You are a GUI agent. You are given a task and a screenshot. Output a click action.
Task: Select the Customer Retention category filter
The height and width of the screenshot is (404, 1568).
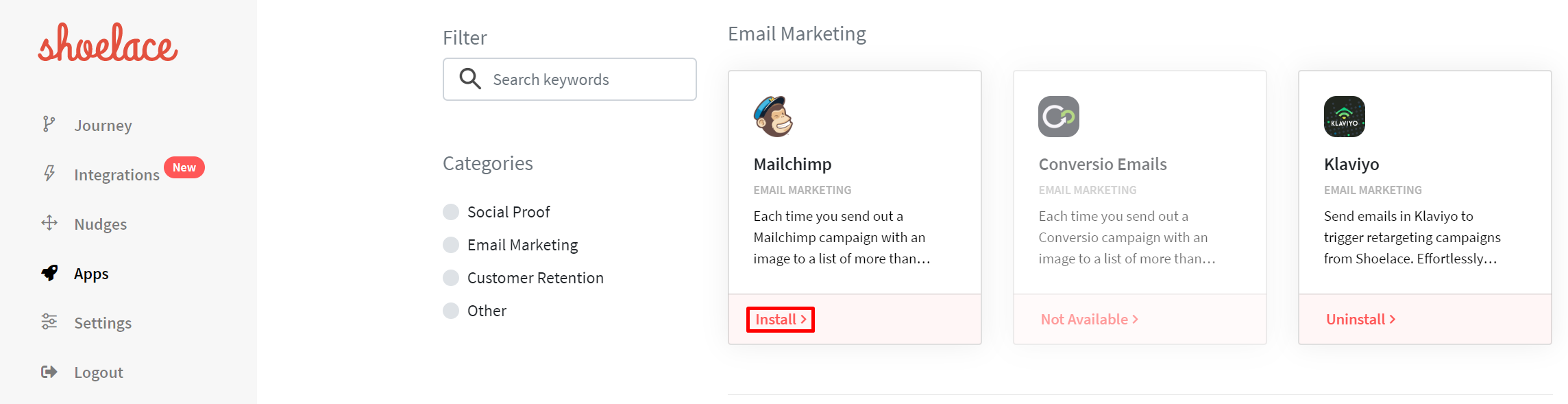[451, 278]
